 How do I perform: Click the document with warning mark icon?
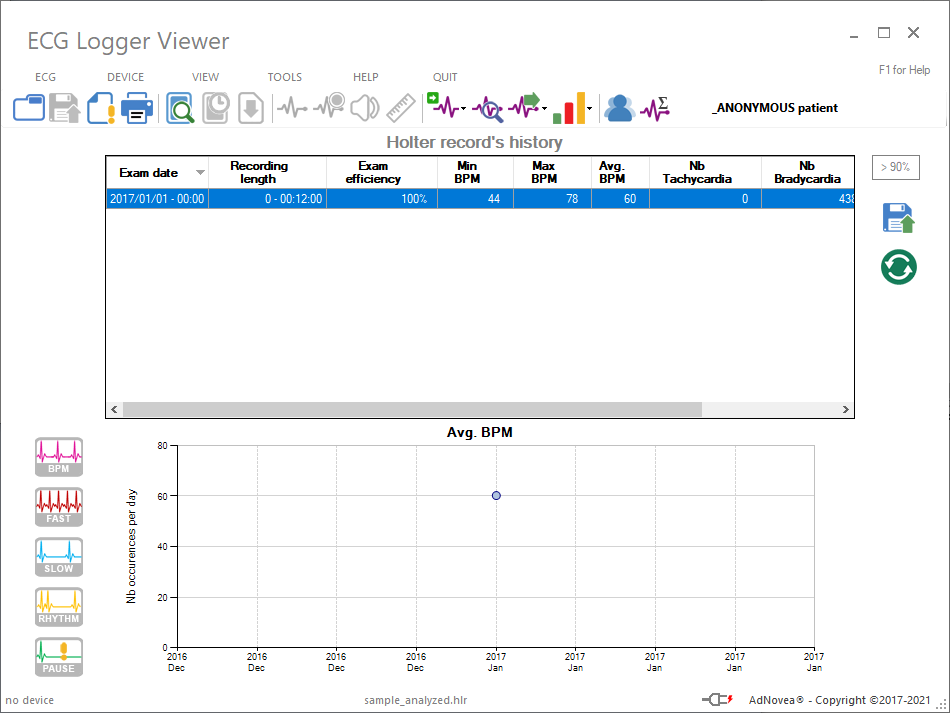click(x=101, y=108)
